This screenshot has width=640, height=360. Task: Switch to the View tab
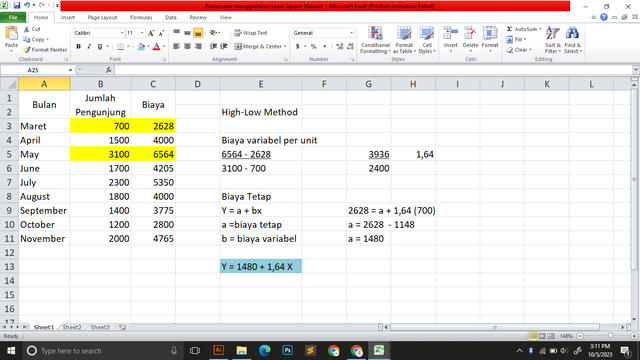tap(225, 18)
